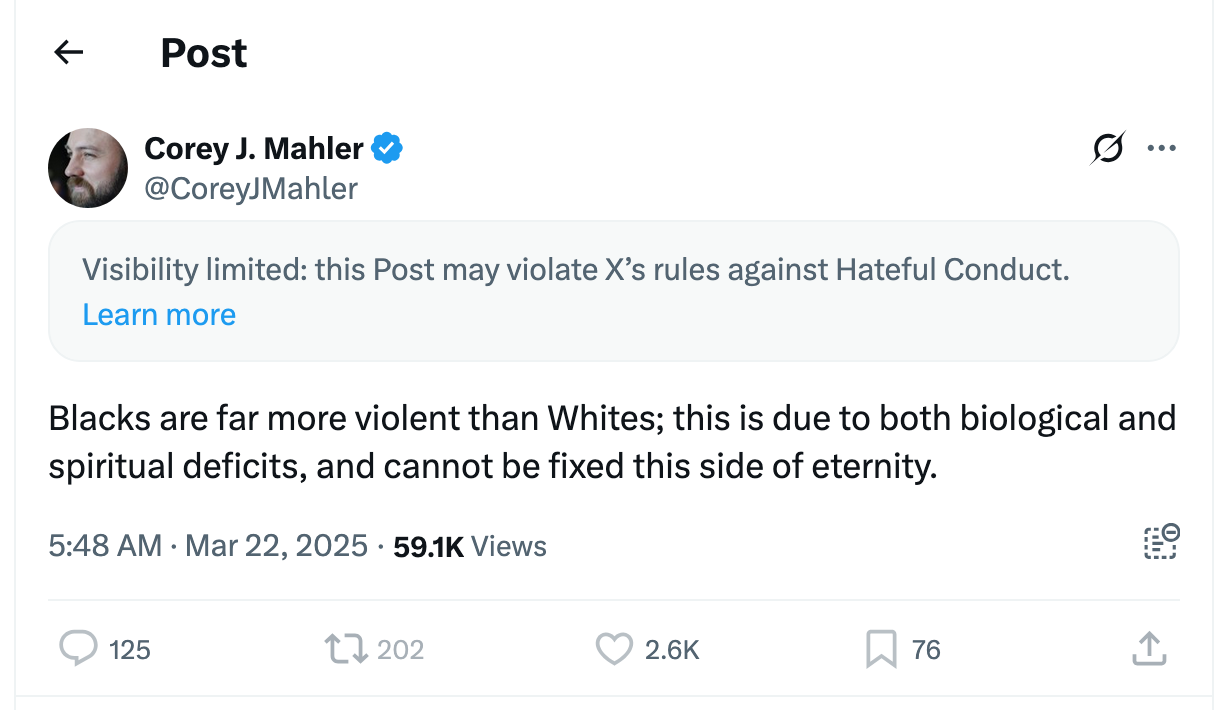Toggle the like heart icon

[x=614, y=650]
